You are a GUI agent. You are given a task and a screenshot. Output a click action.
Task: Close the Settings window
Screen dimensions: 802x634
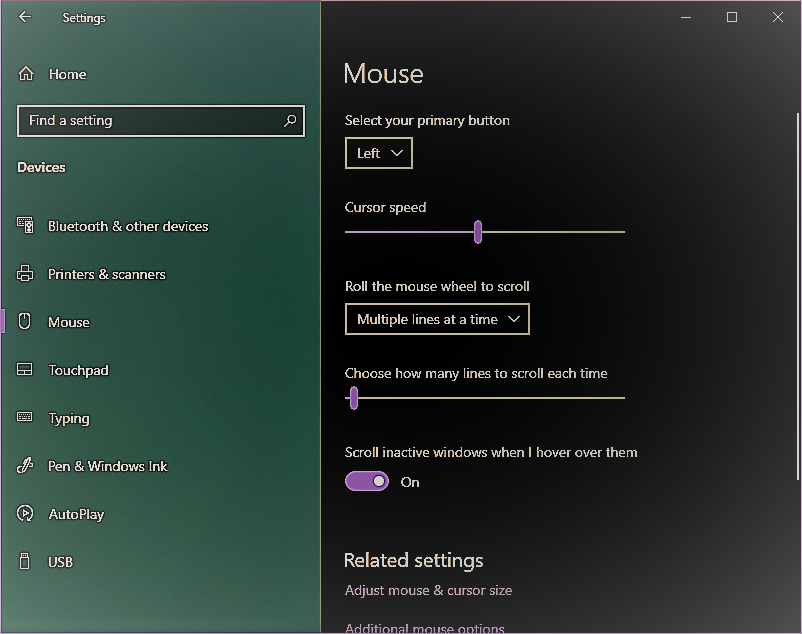coord(778,17)
